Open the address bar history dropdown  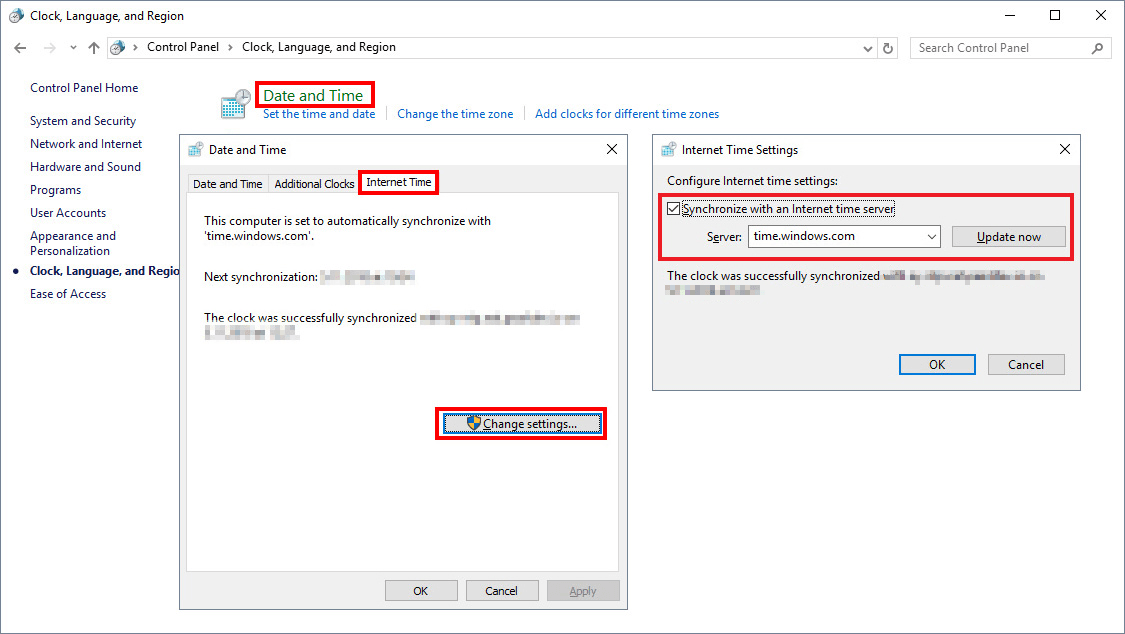[x=867, y=48]
